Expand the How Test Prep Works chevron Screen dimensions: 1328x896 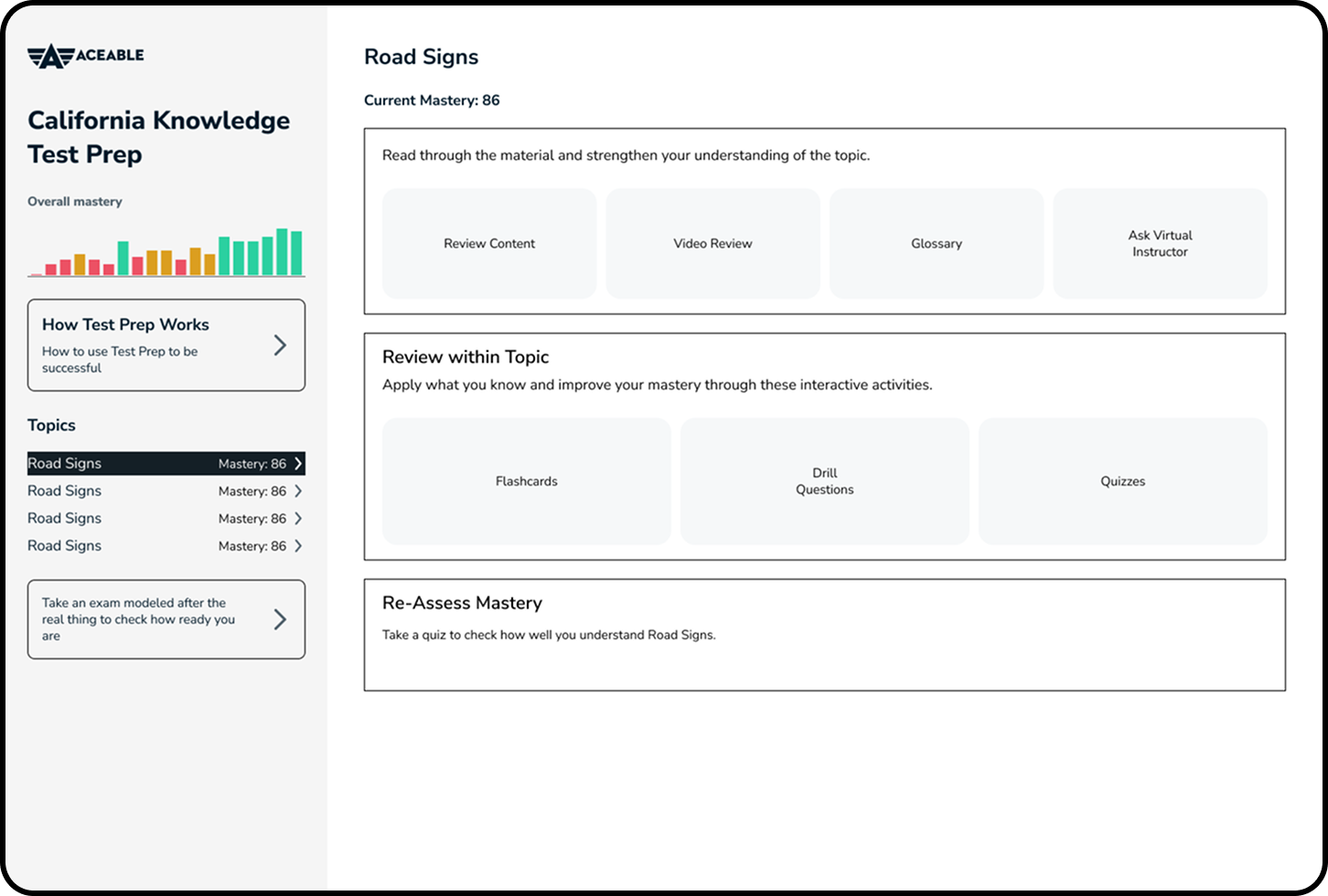click(281, 345)
